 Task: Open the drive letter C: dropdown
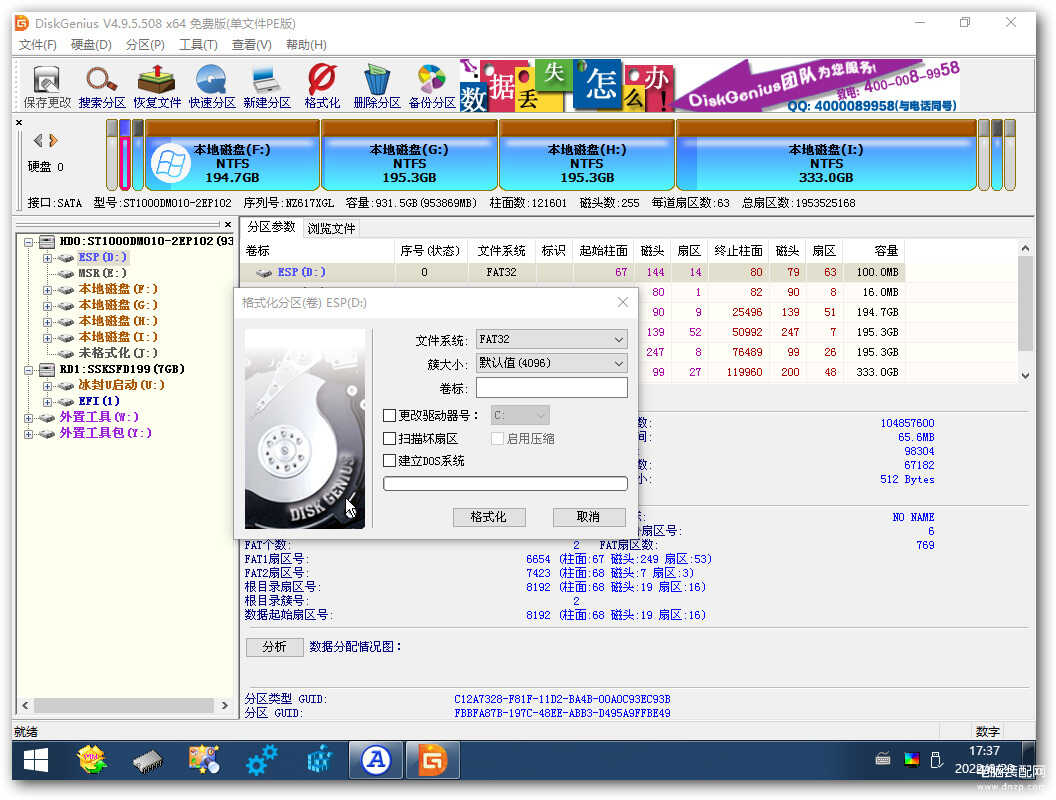[520, 415]
